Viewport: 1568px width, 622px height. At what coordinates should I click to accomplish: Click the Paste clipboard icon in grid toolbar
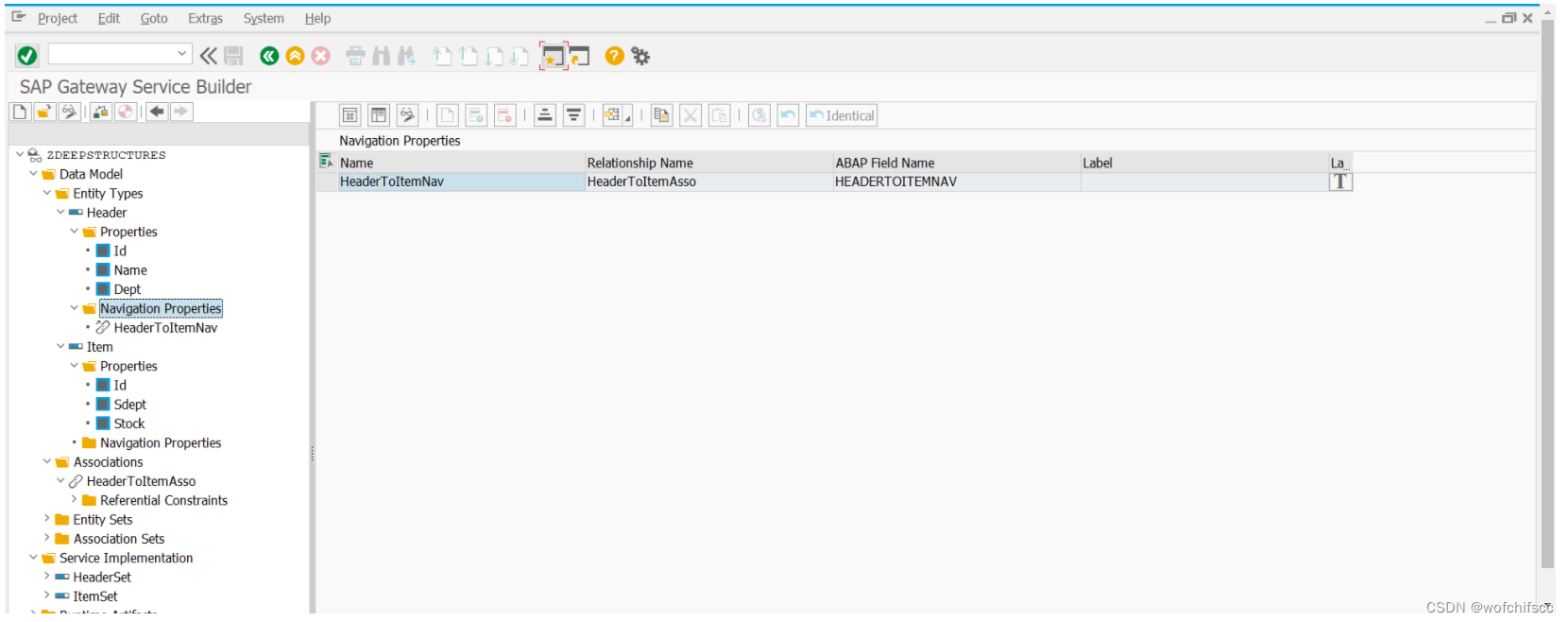pyautogui.click(x=720, y=115)
